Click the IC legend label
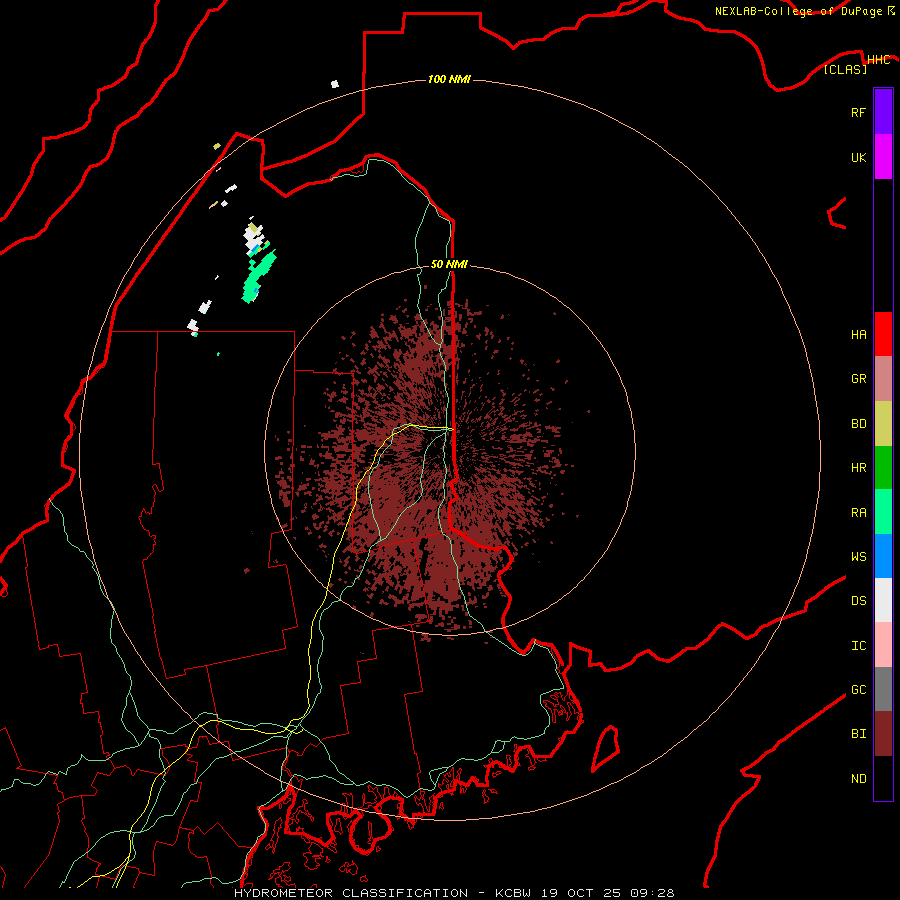Image resolution: width=900 pixels, height=900 pixels. [x=858, y=646]
